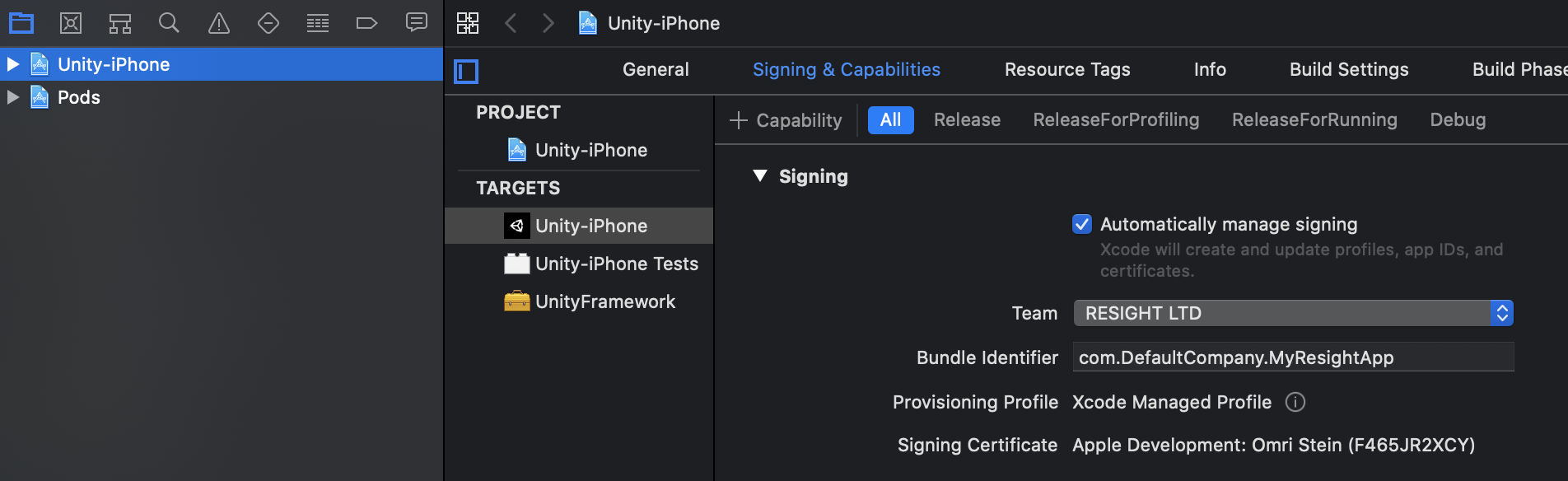Show the Debug navigator
Image resolution: width=1568 pixels, height=481 pixels.
[x=318, y=23]
